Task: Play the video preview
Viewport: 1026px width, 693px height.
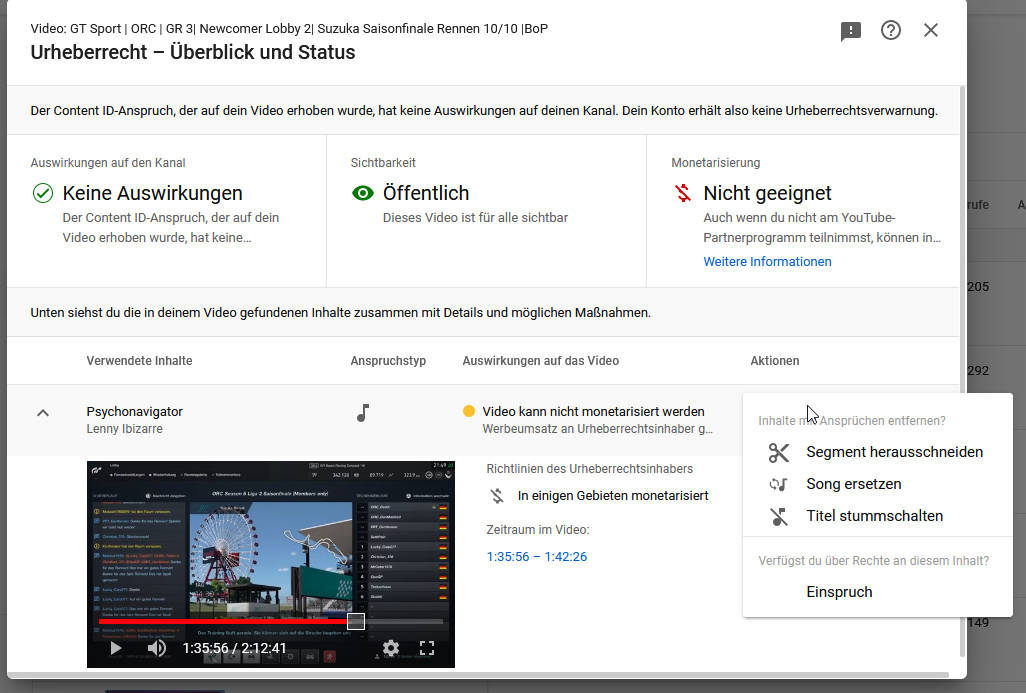Action: tap(116, 648)
